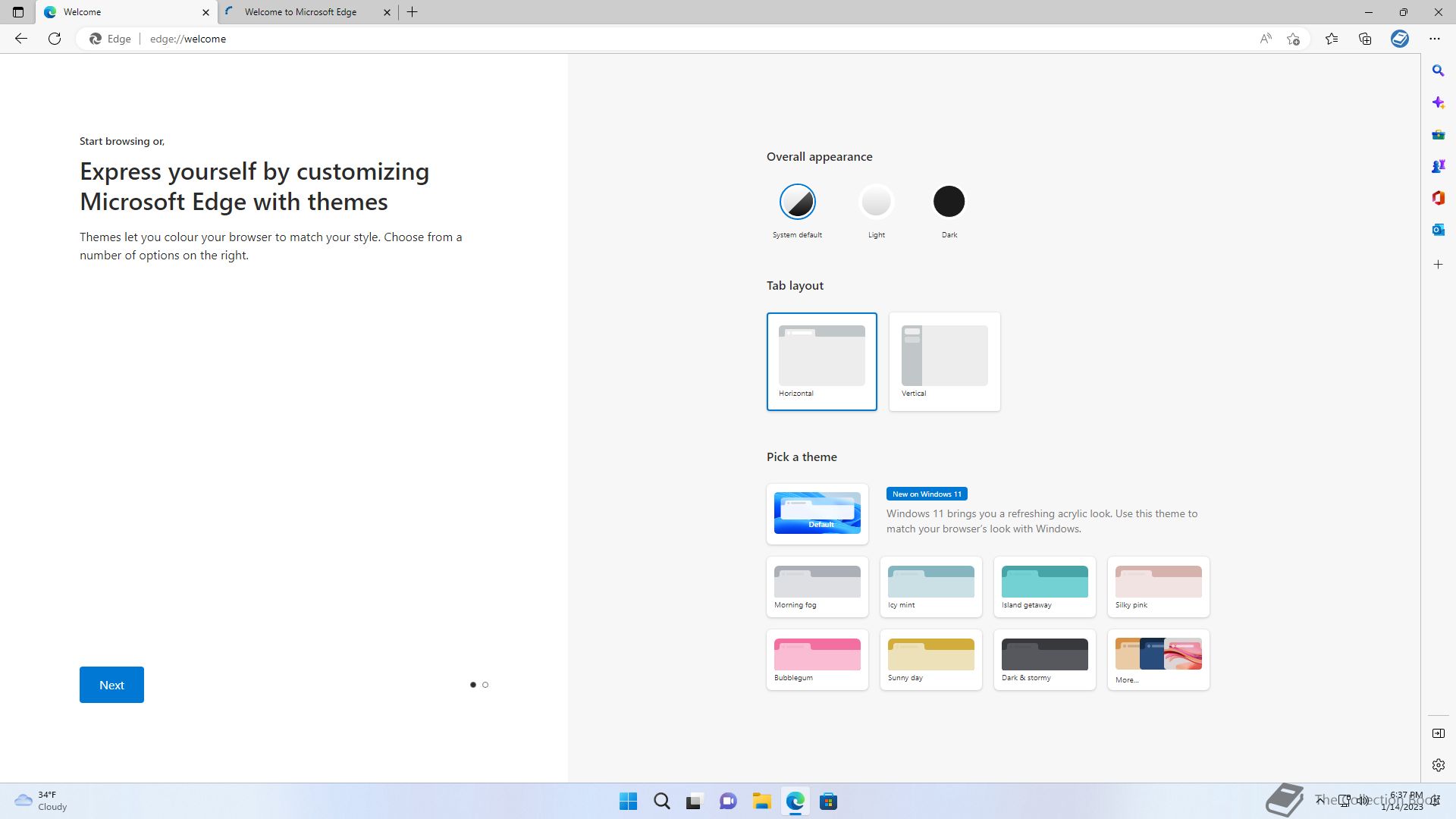The image size is (1456, 819).
Task: Open the sidebar Search icon
Action: tap(1439, 71)
